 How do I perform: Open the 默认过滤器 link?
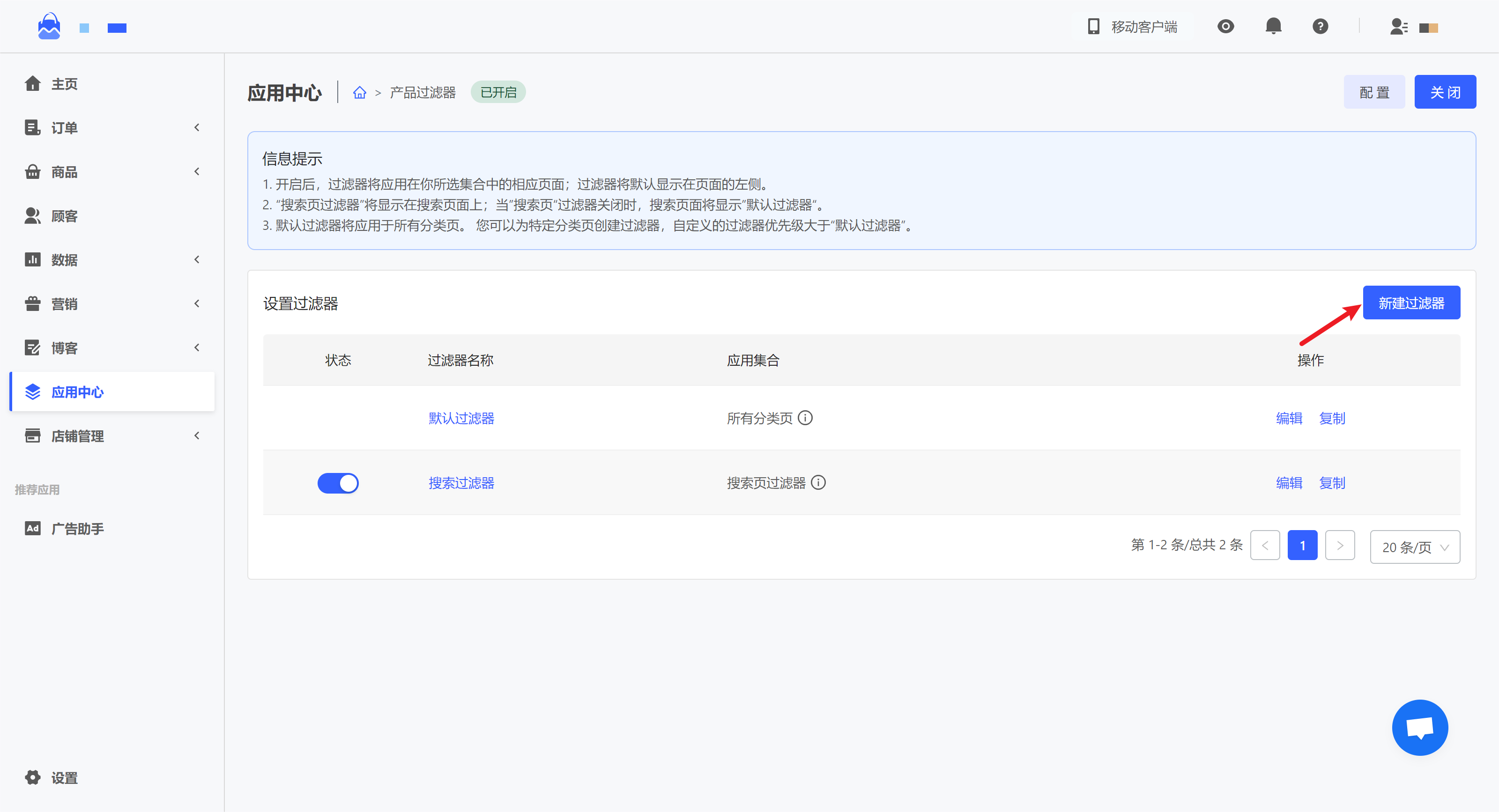(461, 418)
